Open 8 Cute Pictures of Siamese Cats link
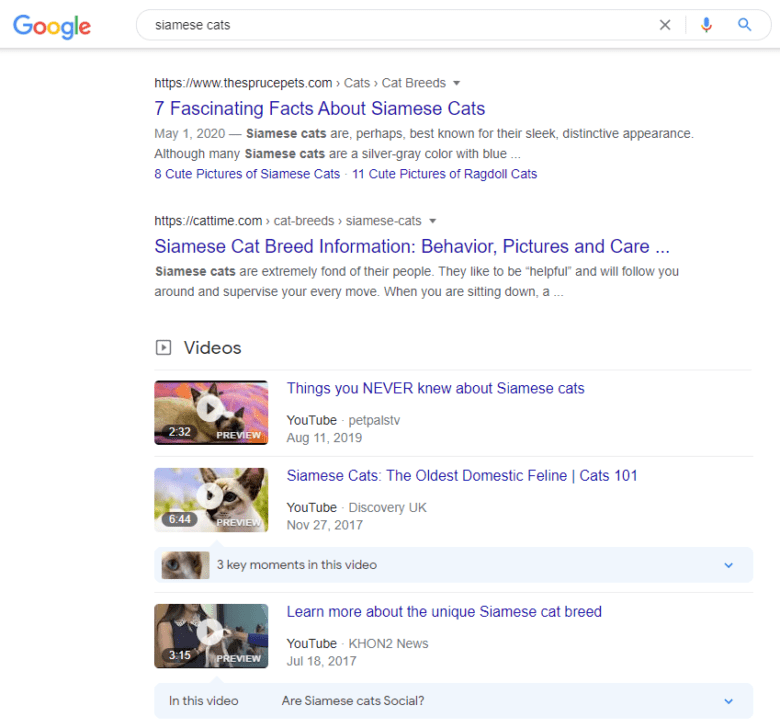Viewport: 780px width, 728px height. click(x=247, y=174)
